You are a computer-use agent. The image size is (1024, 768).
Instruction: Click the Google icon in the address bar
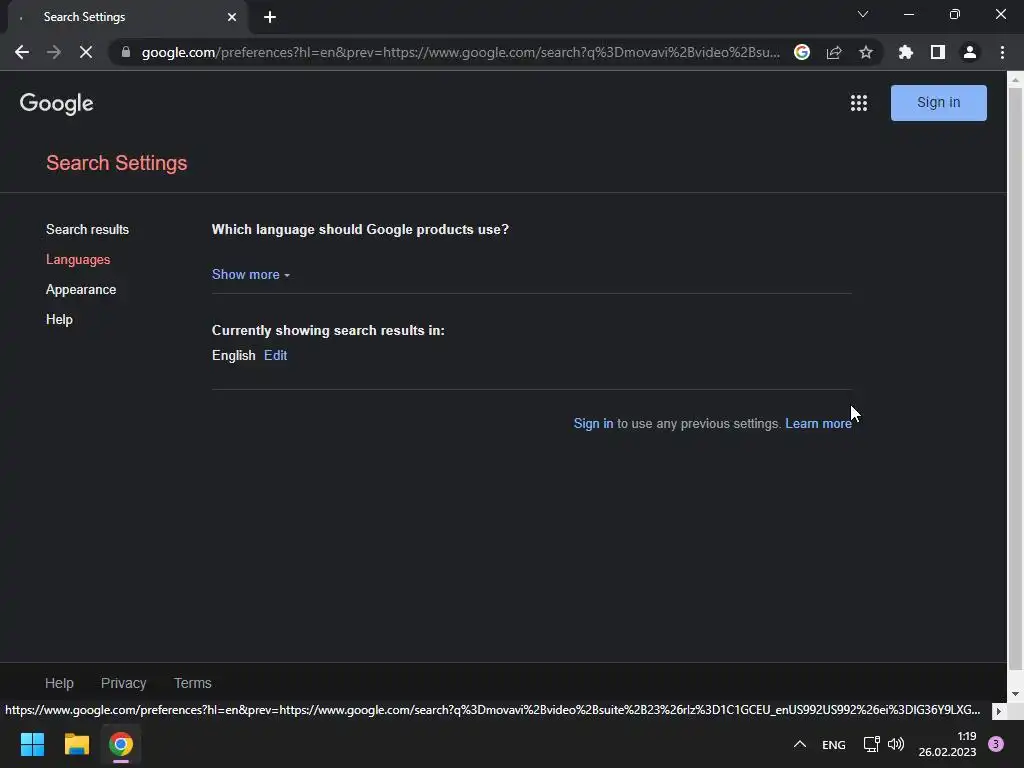802,52
